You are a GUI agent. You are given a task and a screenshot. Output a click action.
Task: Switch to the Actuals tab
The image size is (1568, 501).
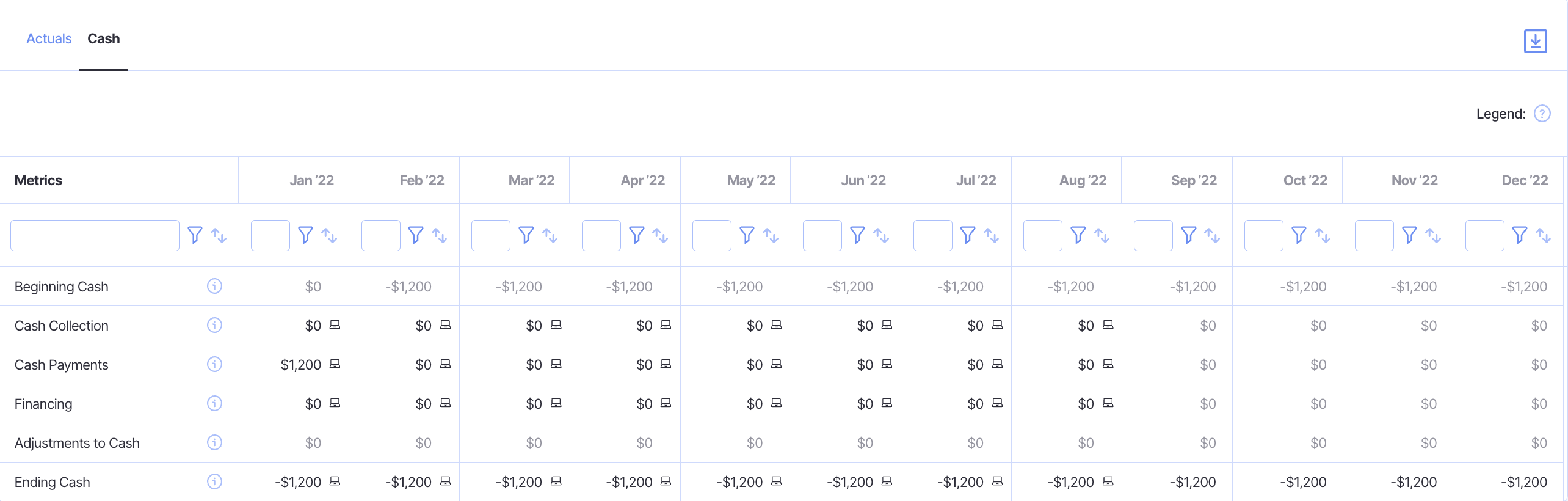coord(49,39)
